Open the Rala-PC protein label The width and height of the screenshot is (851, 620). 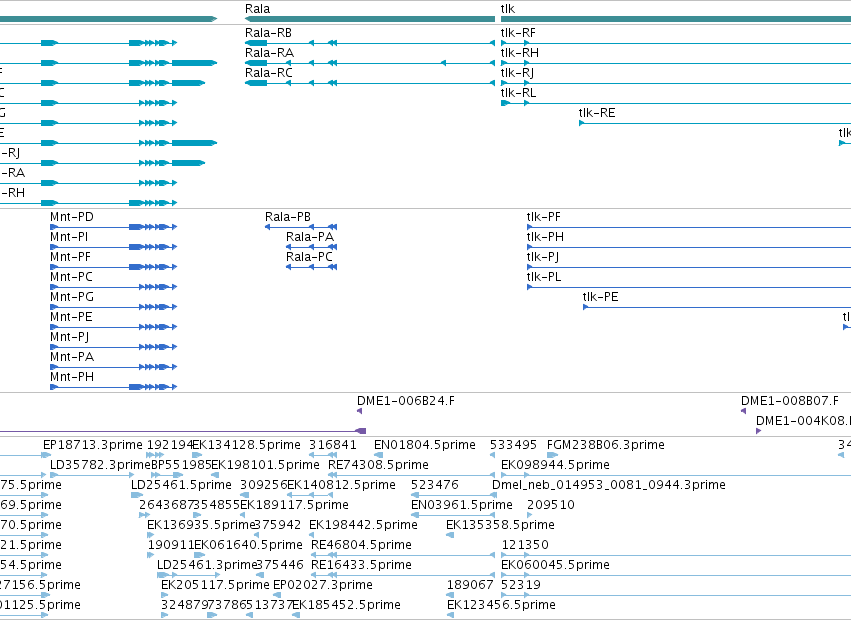[309, 257]
